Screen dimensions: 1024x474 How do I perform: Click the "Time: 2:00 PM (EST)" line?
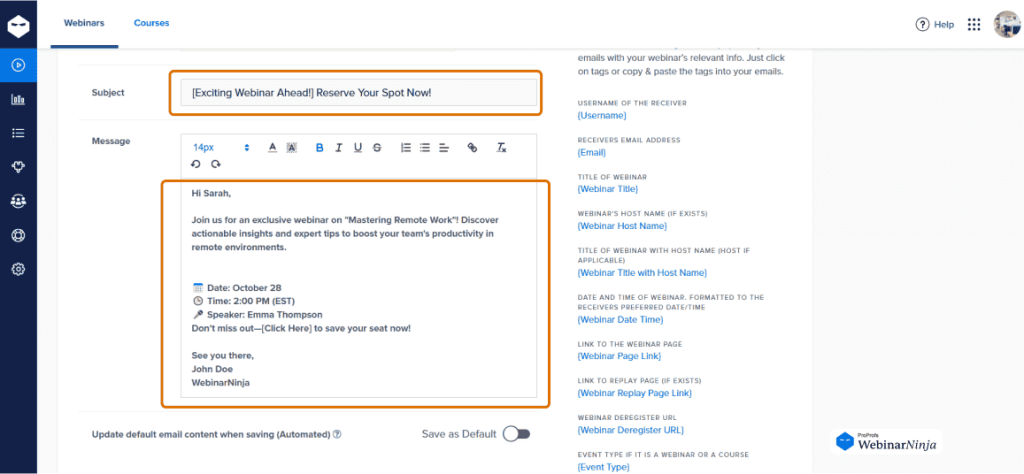[244, 301]
